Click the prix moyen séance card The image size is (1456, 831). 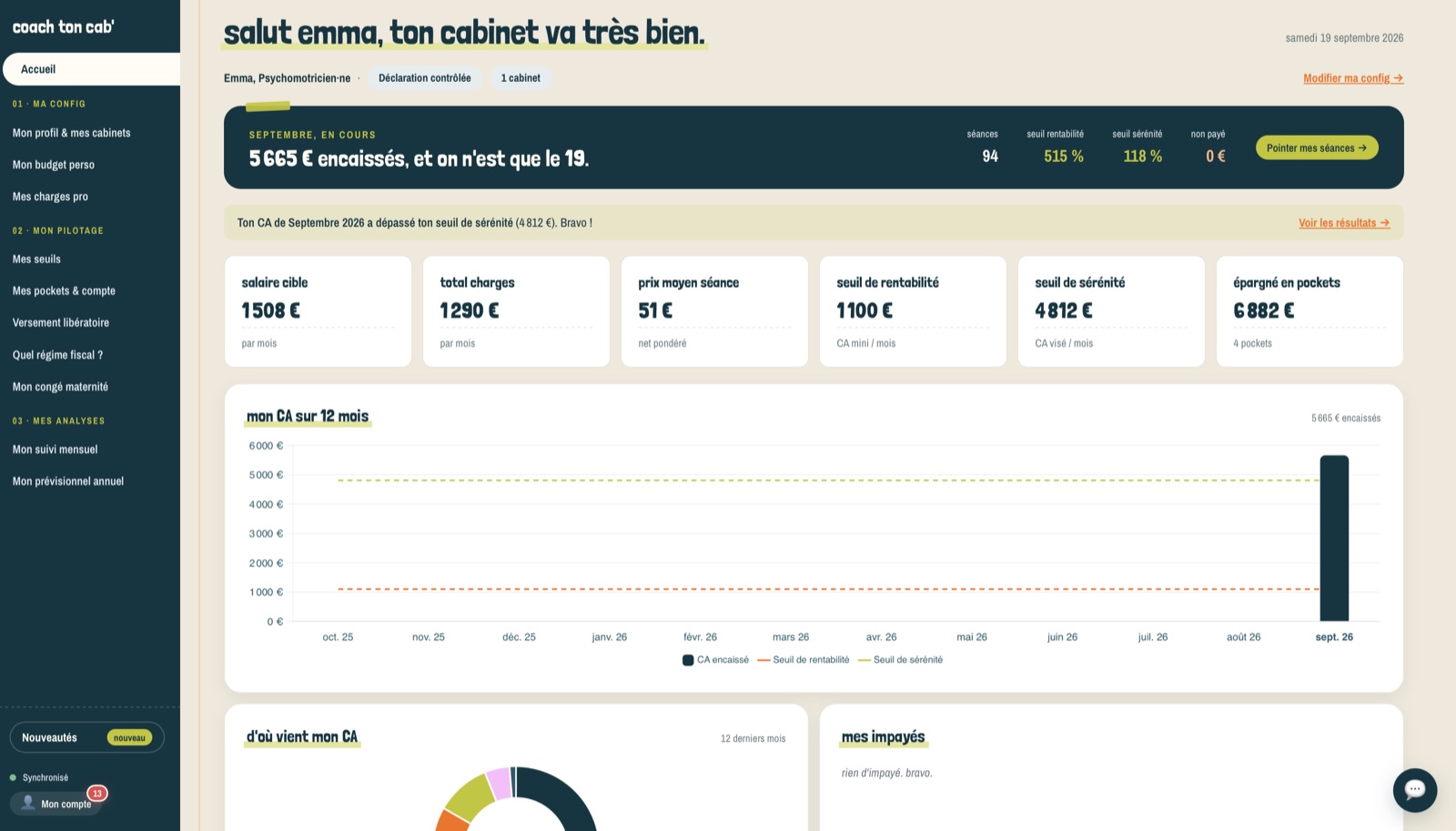click(714, 311)
